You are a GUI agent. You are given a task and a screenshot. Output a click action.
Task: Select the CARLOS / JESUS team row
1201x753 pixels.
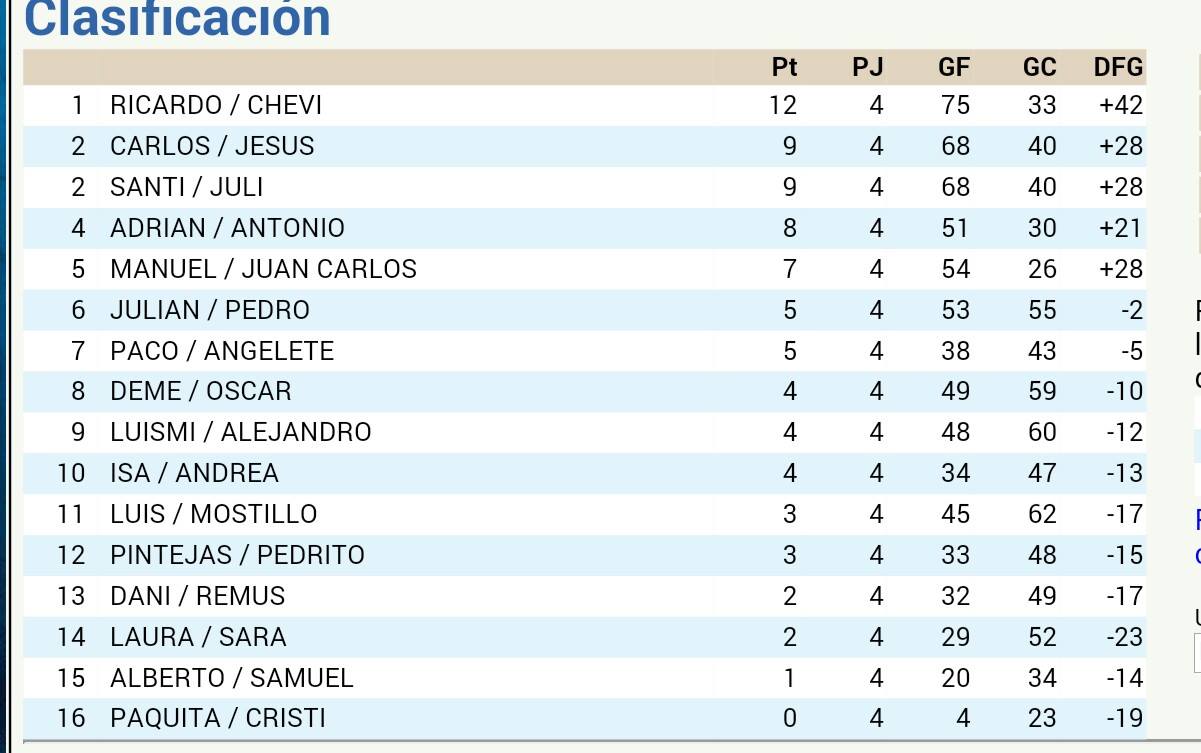584,146
